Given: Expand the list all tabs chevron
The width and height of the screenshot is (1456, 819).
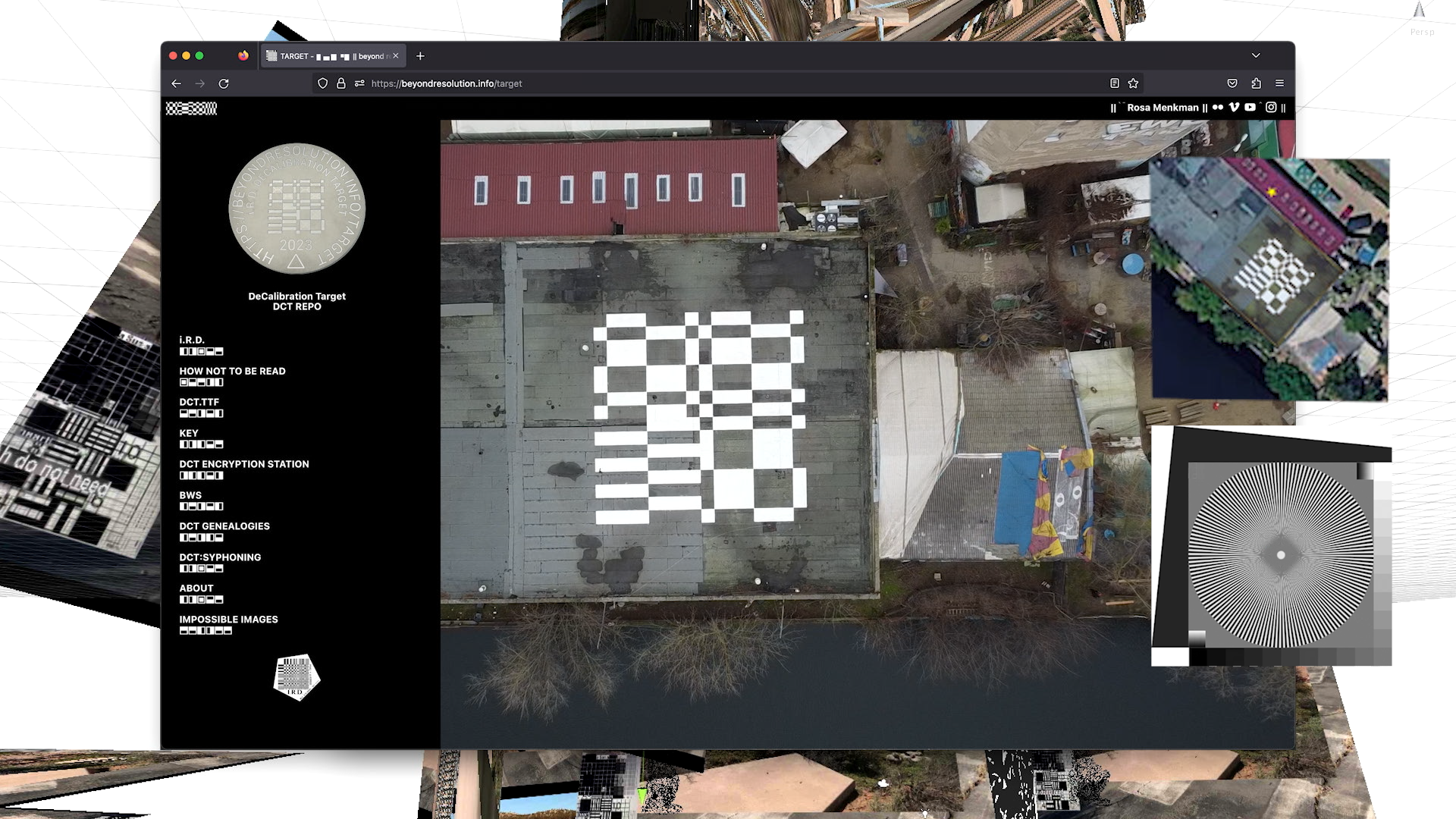Looking at the screenshot, I should [x=1256, y=55].
